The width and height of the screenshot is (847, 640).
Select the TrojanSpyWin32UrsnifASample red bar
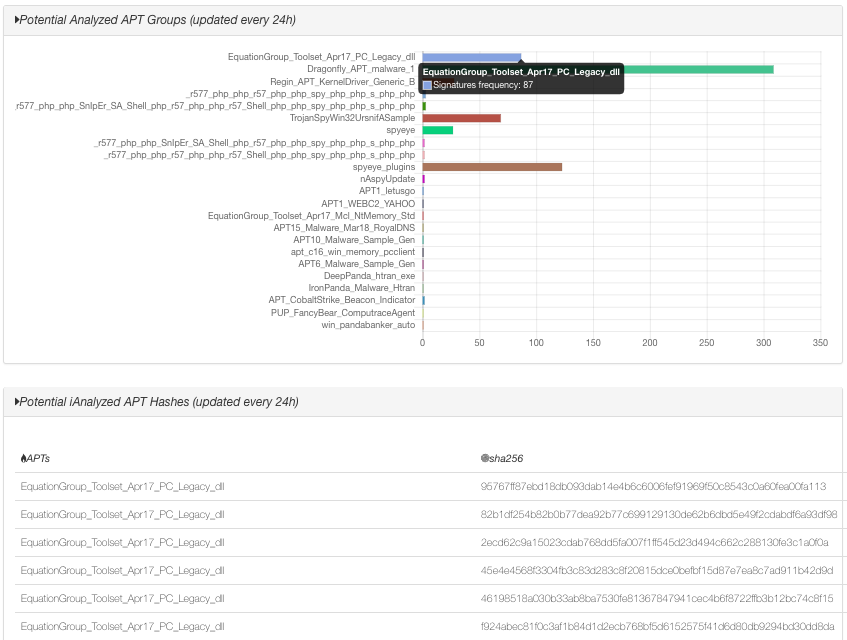[x=461, y=118]
